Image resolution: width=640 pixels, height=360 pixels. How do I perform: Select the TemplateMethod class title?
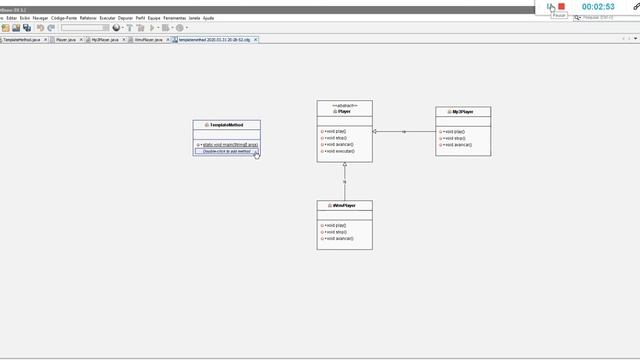point(227,125)
